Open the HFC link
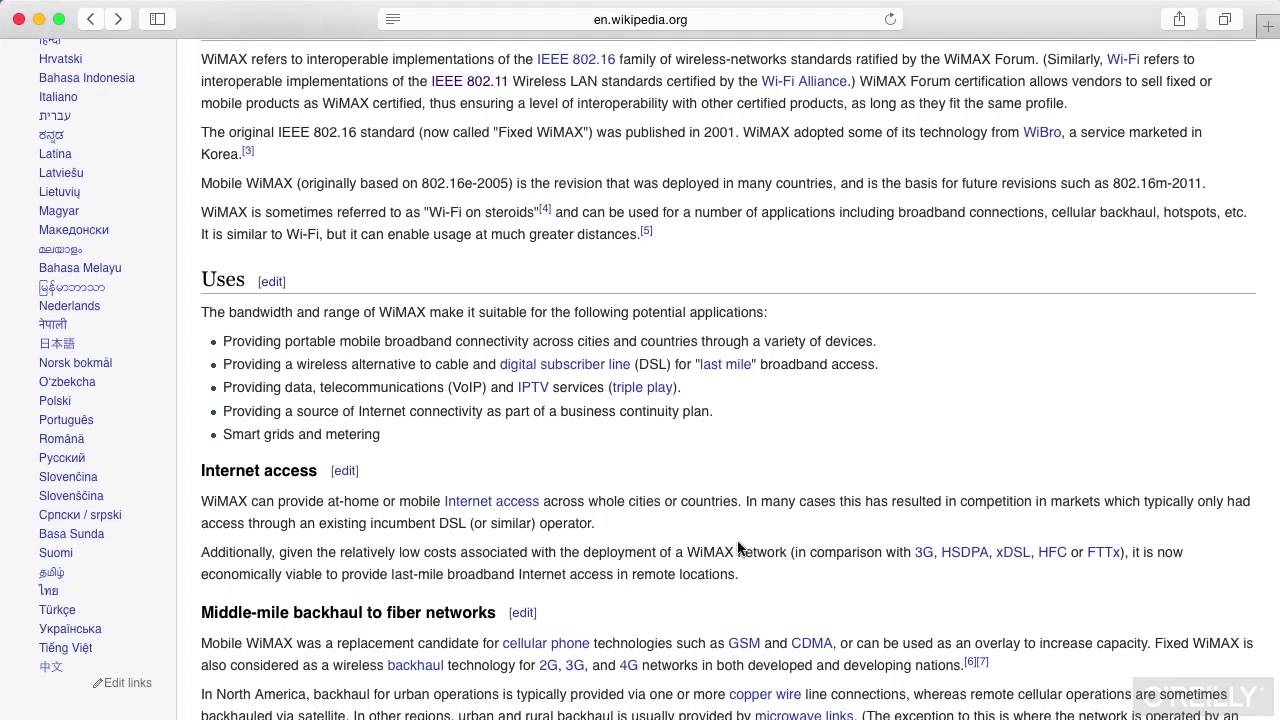Screen dimensions: 1280x720 click(x=1052, y=552)
